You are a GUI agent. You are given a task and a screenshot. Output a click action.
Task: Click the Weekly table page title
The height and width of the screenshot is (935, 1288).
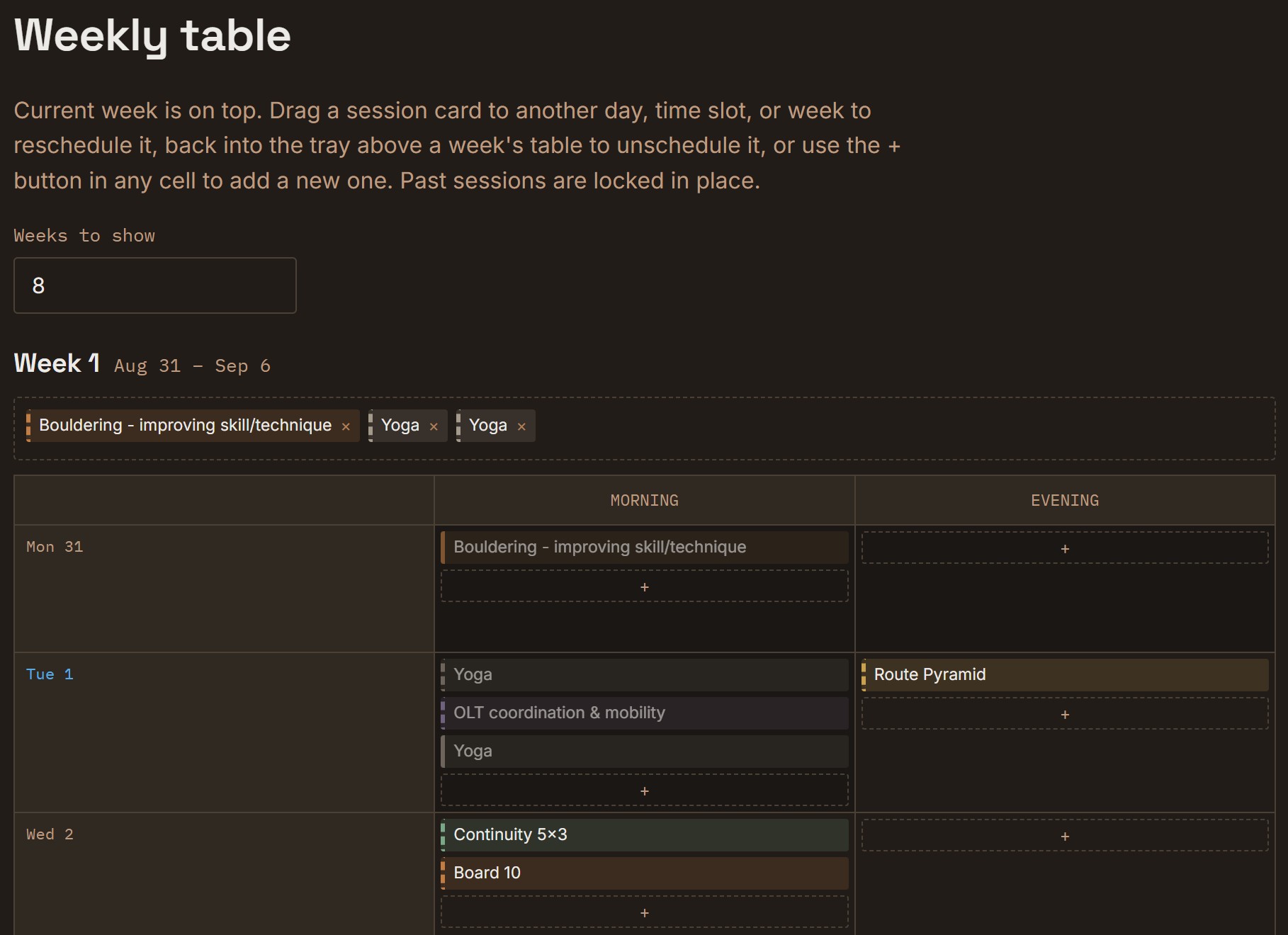point(152,35)
